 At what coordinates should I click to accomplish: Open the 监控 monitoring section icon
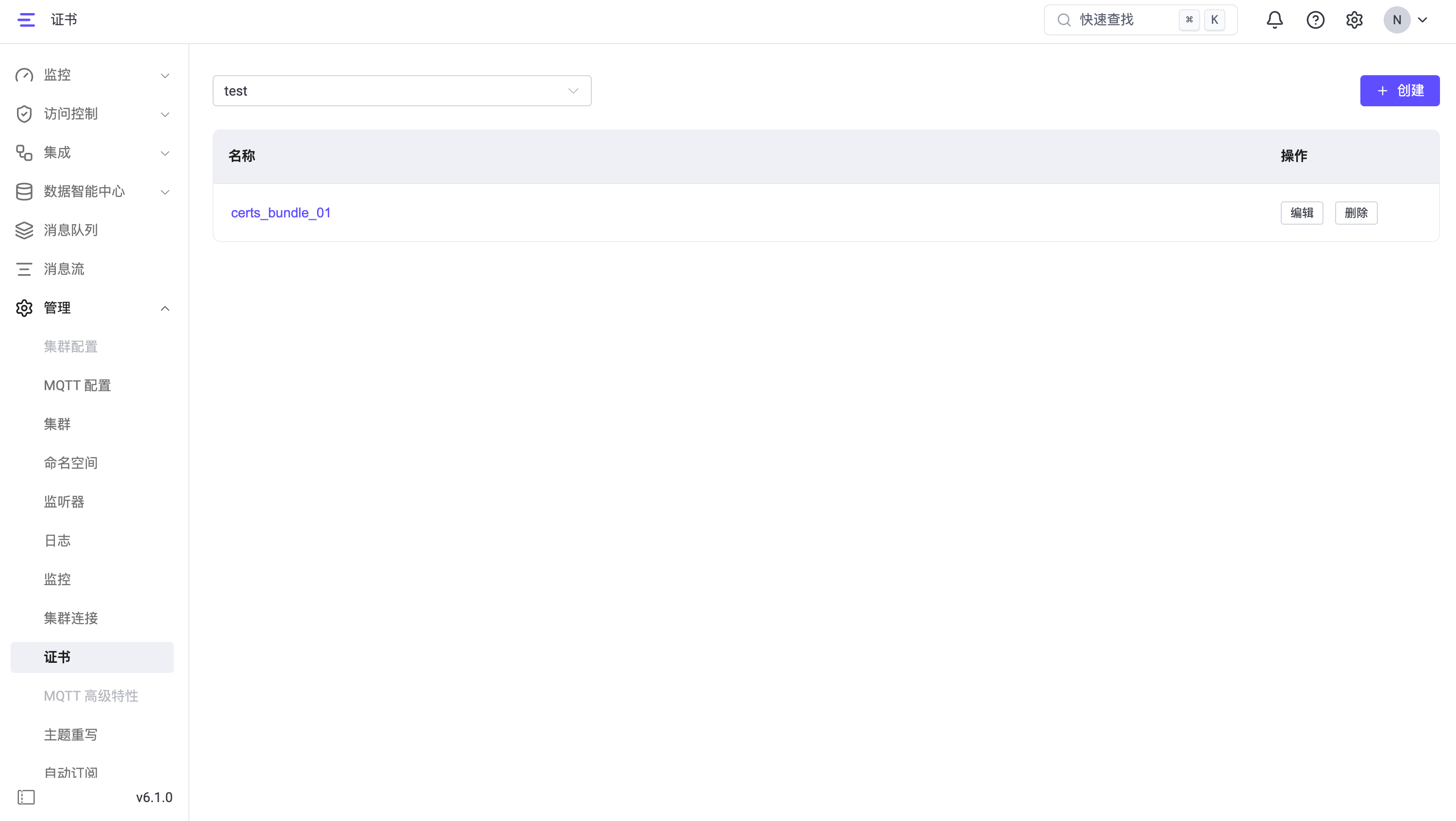tap(24, 75)
